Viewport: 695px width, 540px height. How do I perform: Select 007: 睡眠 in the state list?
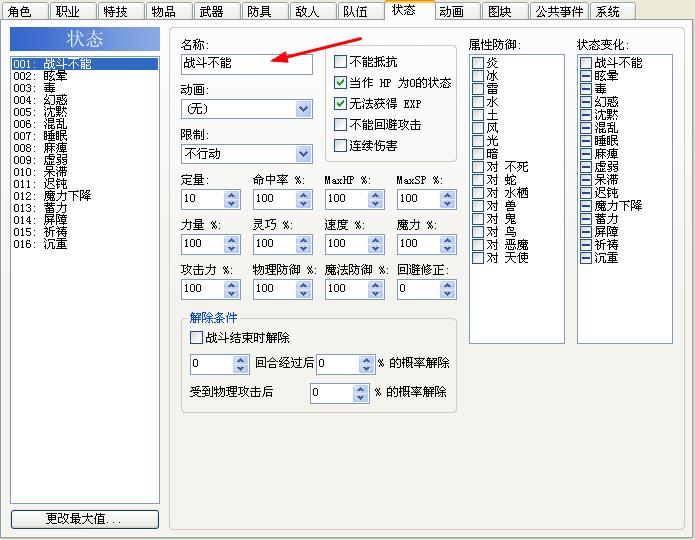[85, 136]
